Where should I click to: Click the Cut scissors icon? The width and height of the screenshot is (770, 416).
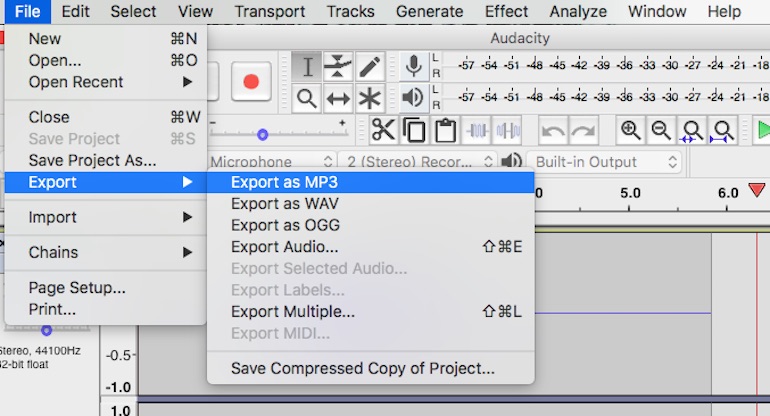point(383,131)
